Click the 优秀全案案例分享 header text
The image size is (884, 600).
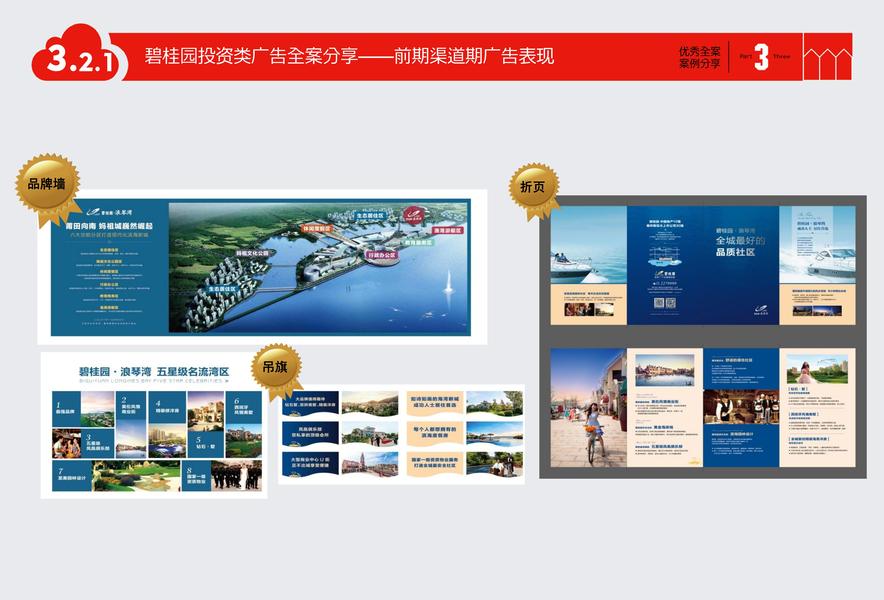point(700,58)
